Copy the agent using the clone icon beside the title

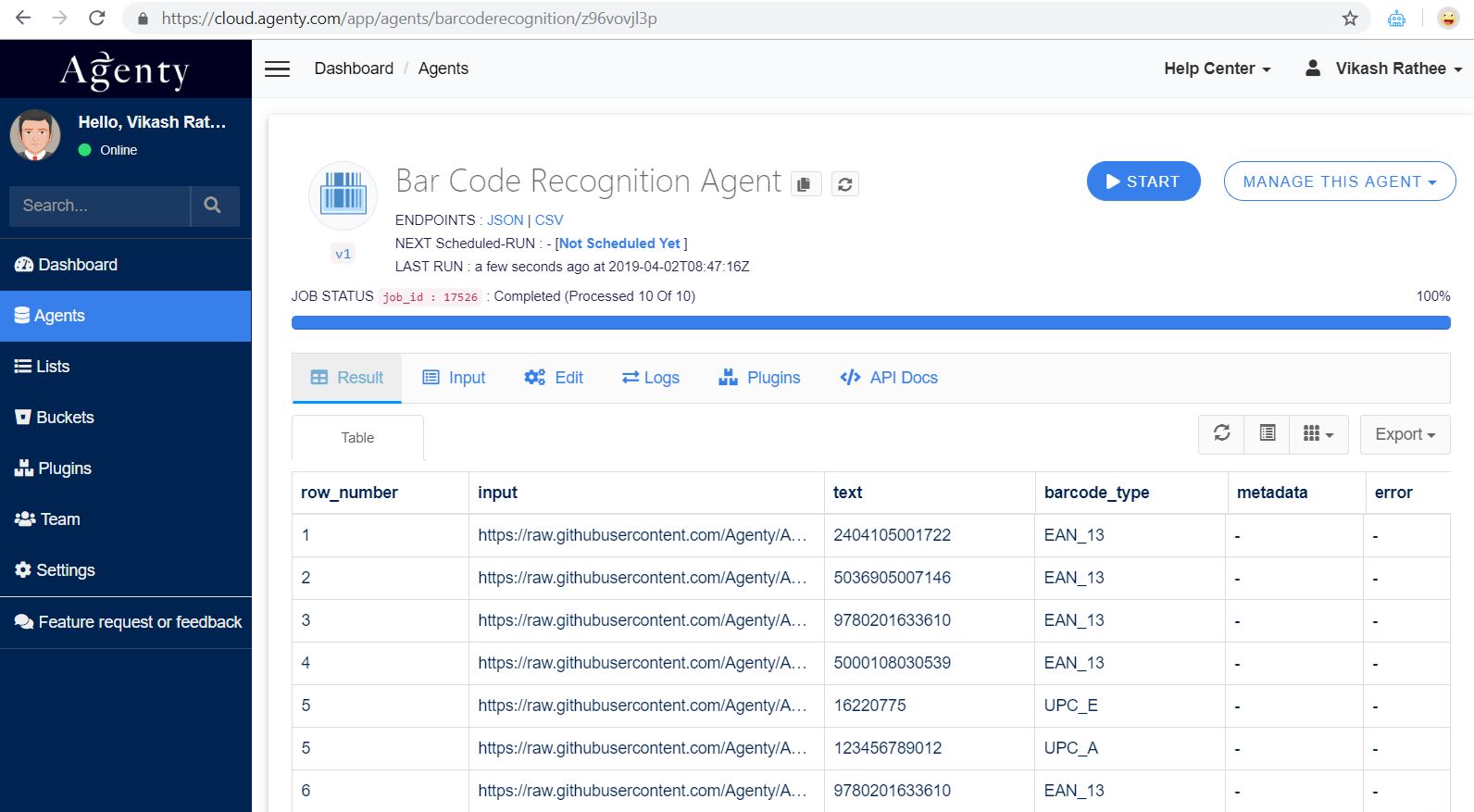point(805,184)
